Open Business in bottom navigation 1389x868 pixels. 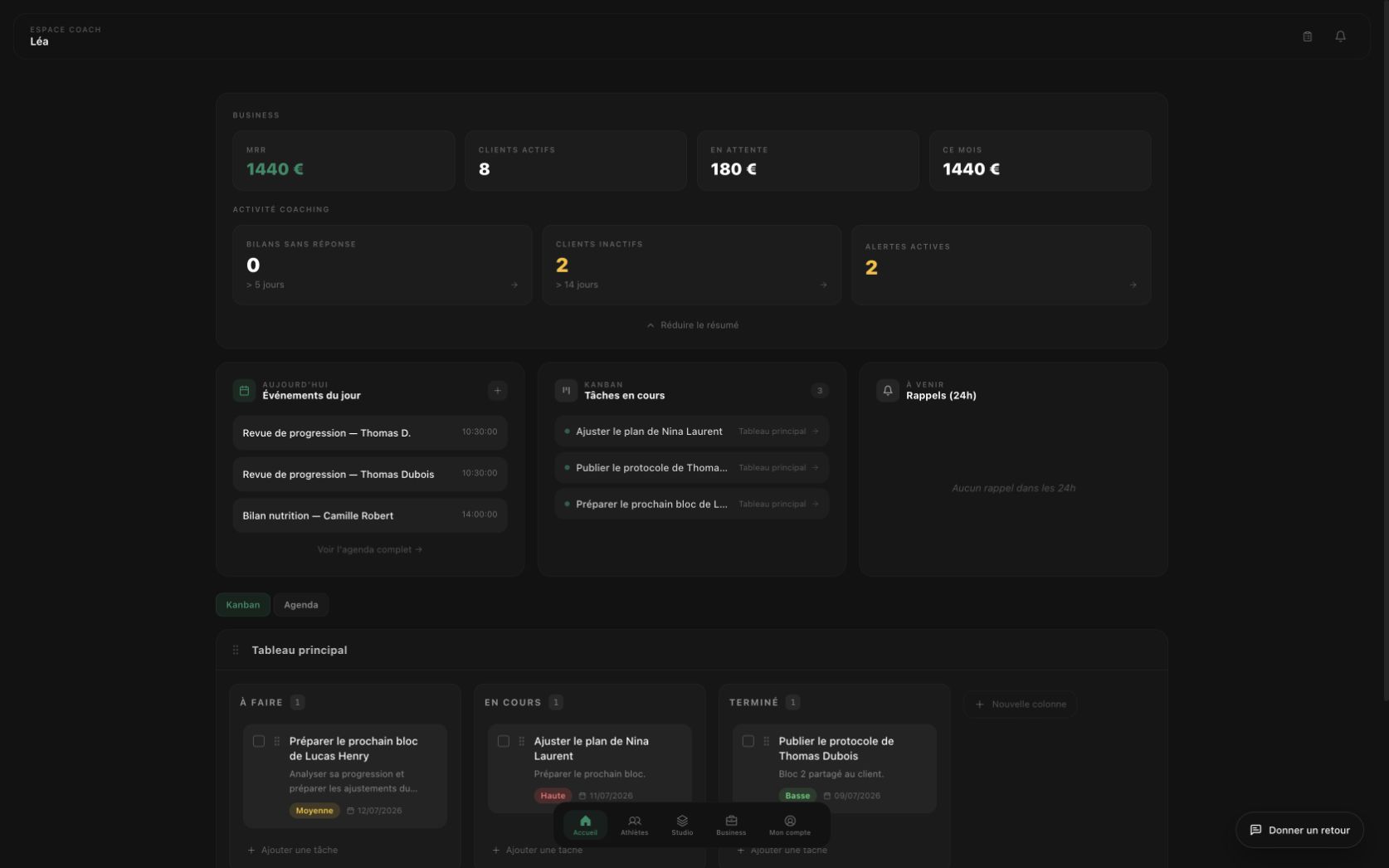(x=731, y=826)
